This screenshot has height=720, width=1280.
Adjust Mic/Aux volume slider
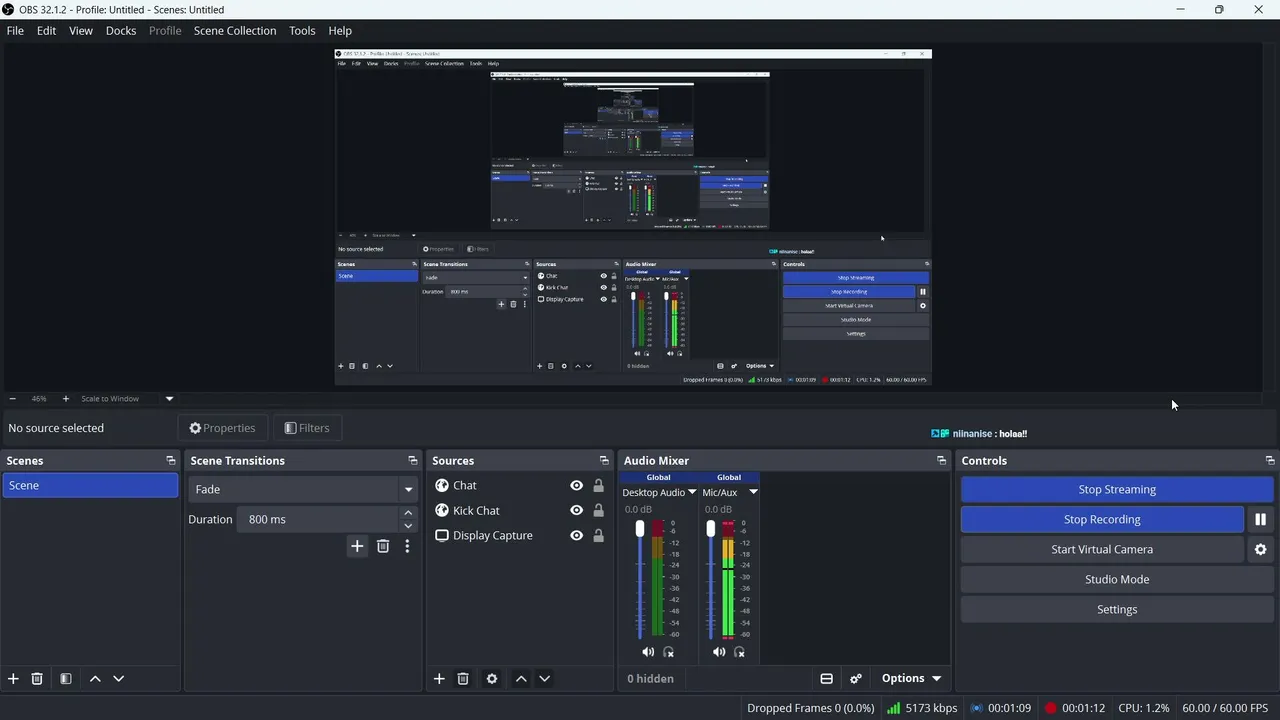click(x=711, y=579)
